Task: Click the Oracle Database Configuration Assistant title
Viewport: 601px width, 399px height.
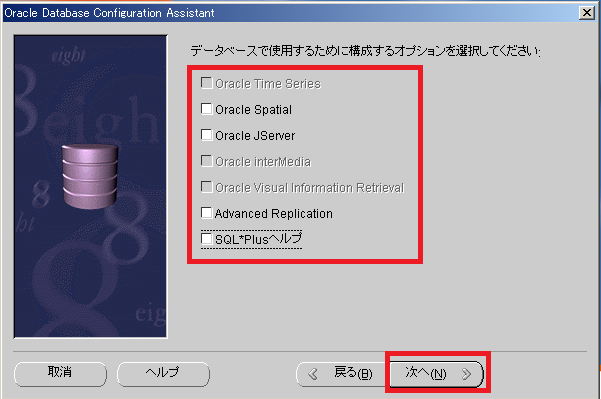Action: 109,13
